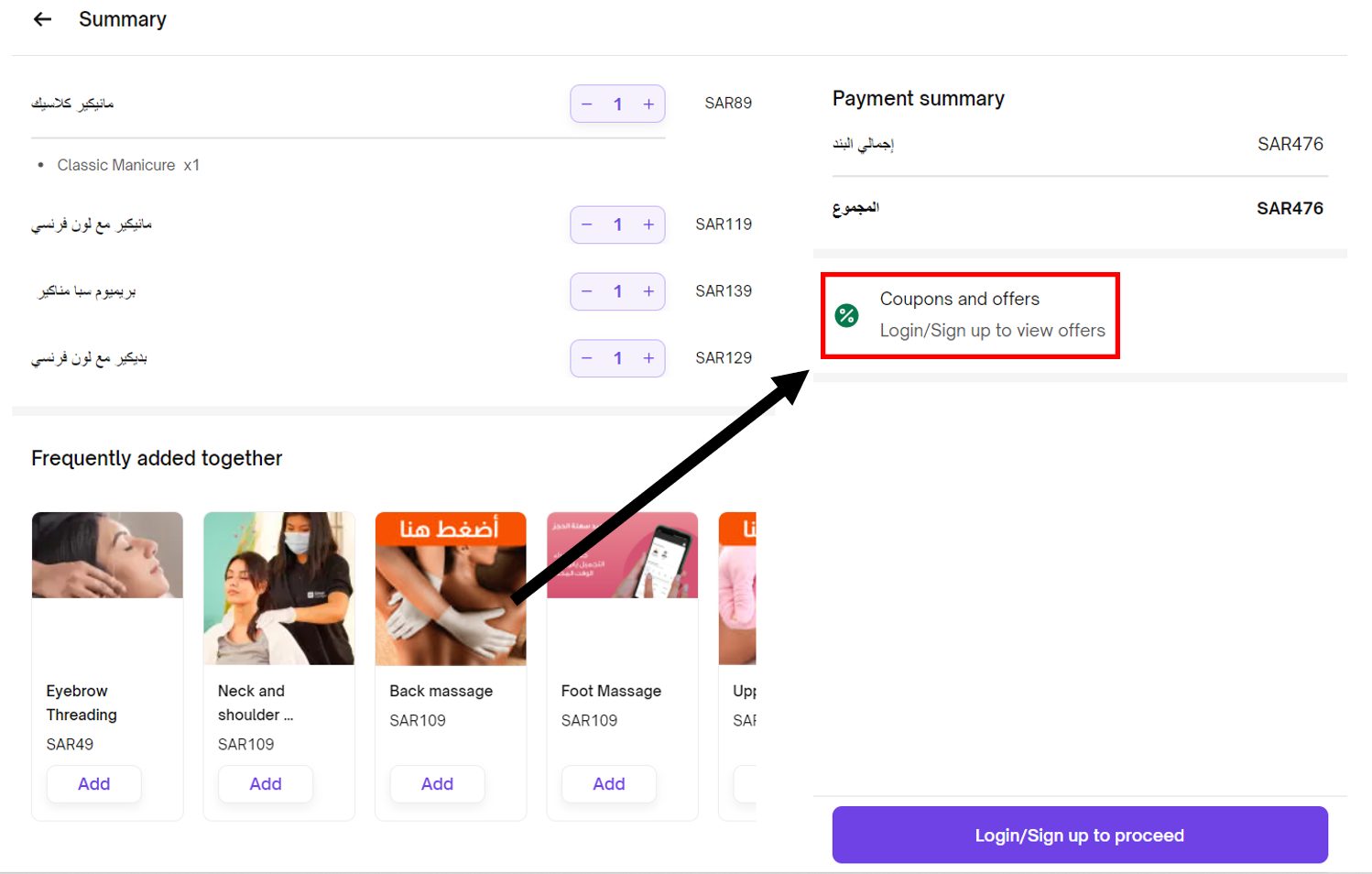This screenshot has width=1372, height=874.
Task: Decrease quantity of the SAR119 item
Action: (x=587, y=224)
